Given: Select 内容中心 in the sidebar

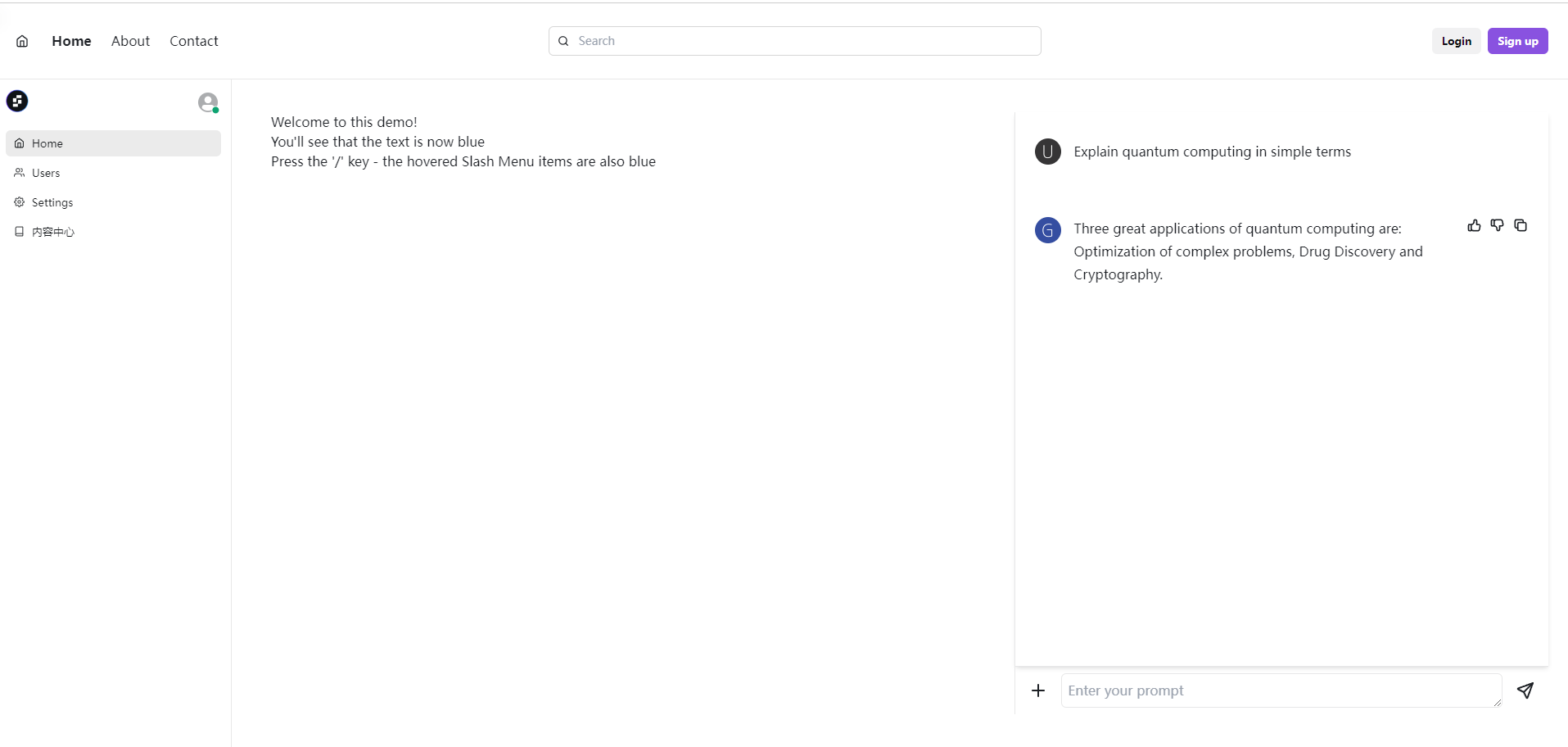Looking at the screenshot, I should pyautogui.click(x=113, y=232).
